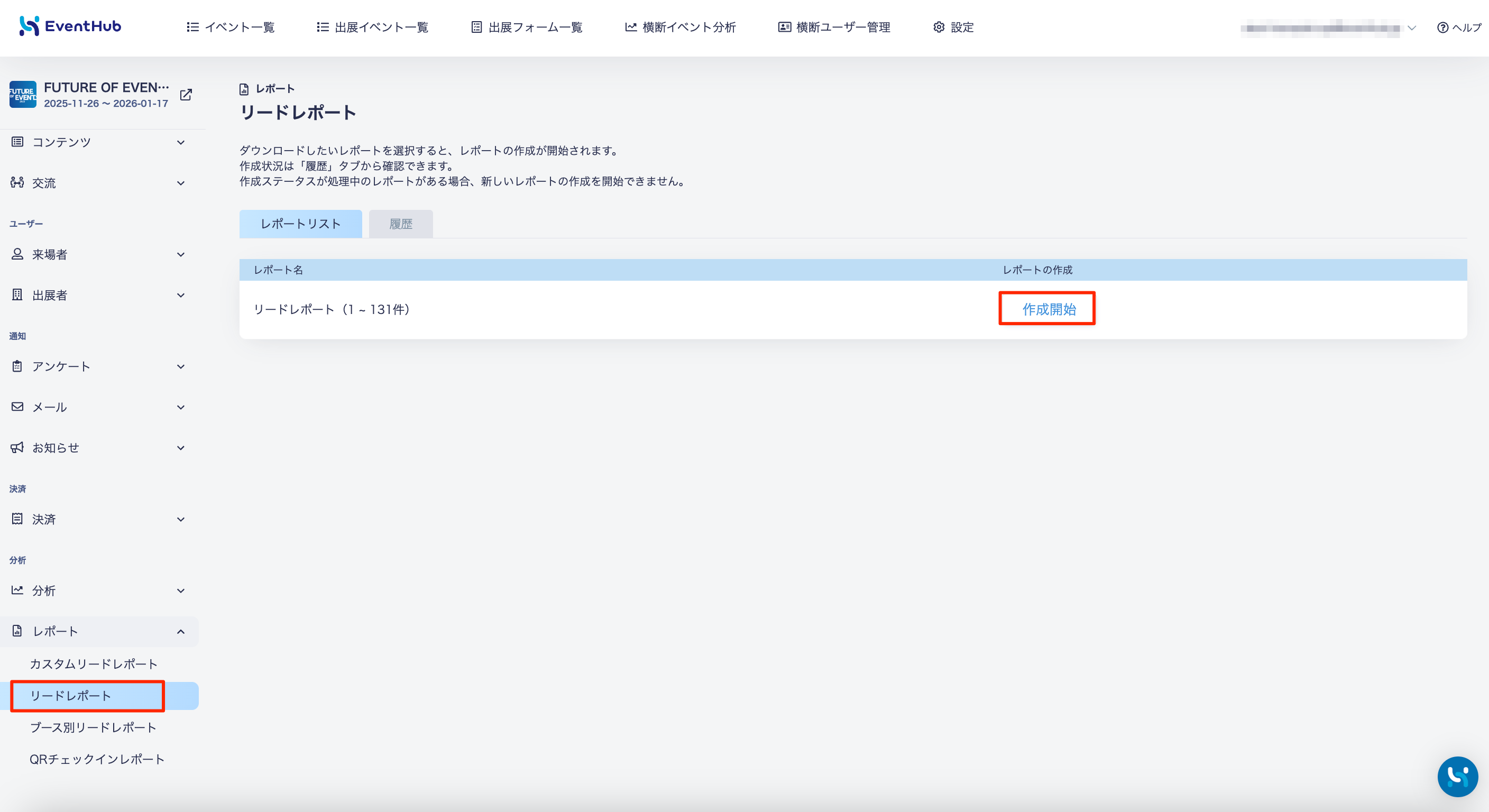This screenshot has height=812, width=1489.
Task: Click the 決済 receipt icon
Action: pos(17,519)
